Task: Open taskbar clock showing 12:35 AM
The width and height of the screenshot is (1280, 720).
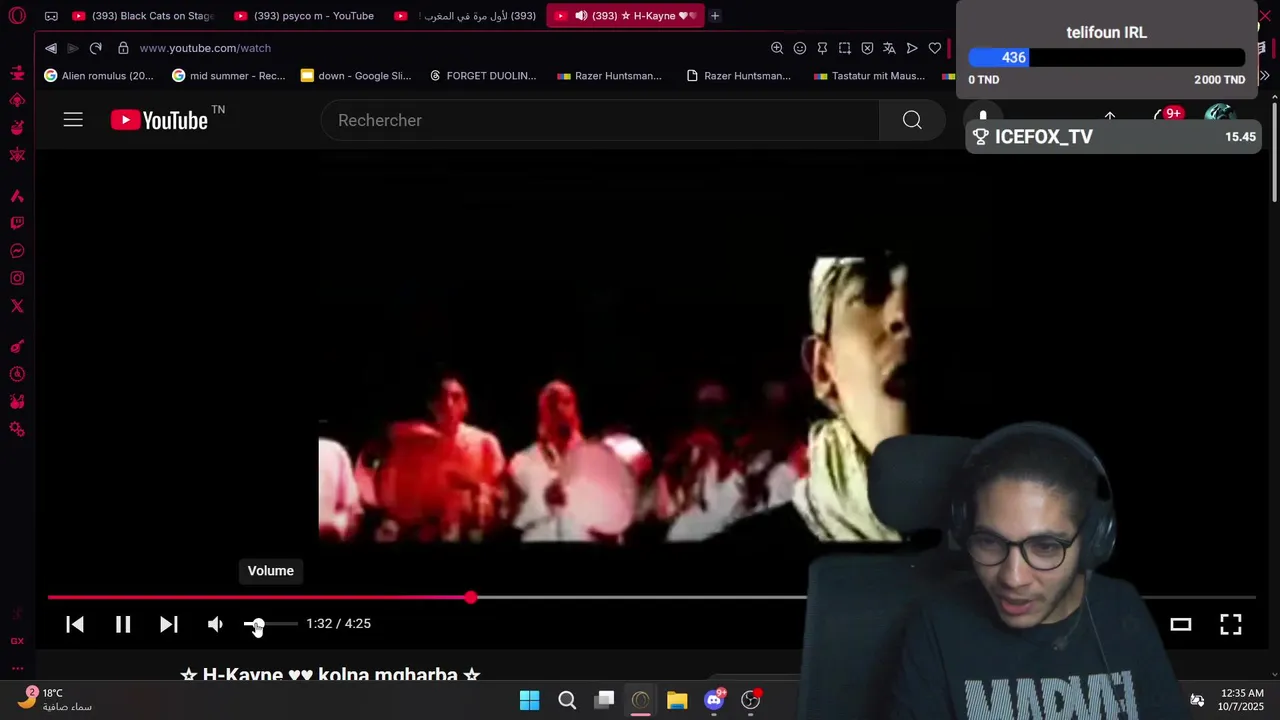Action: coord(1242,700)
